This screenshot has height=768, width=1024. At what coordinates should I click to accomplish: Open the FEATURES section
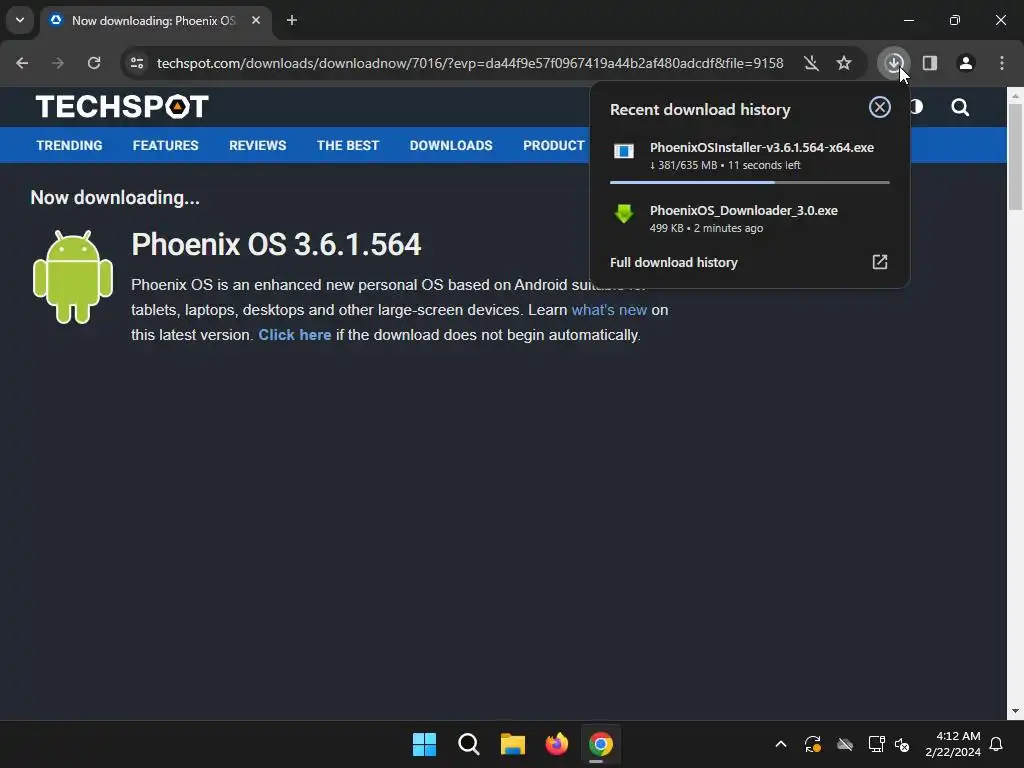[x=165, y=146]
